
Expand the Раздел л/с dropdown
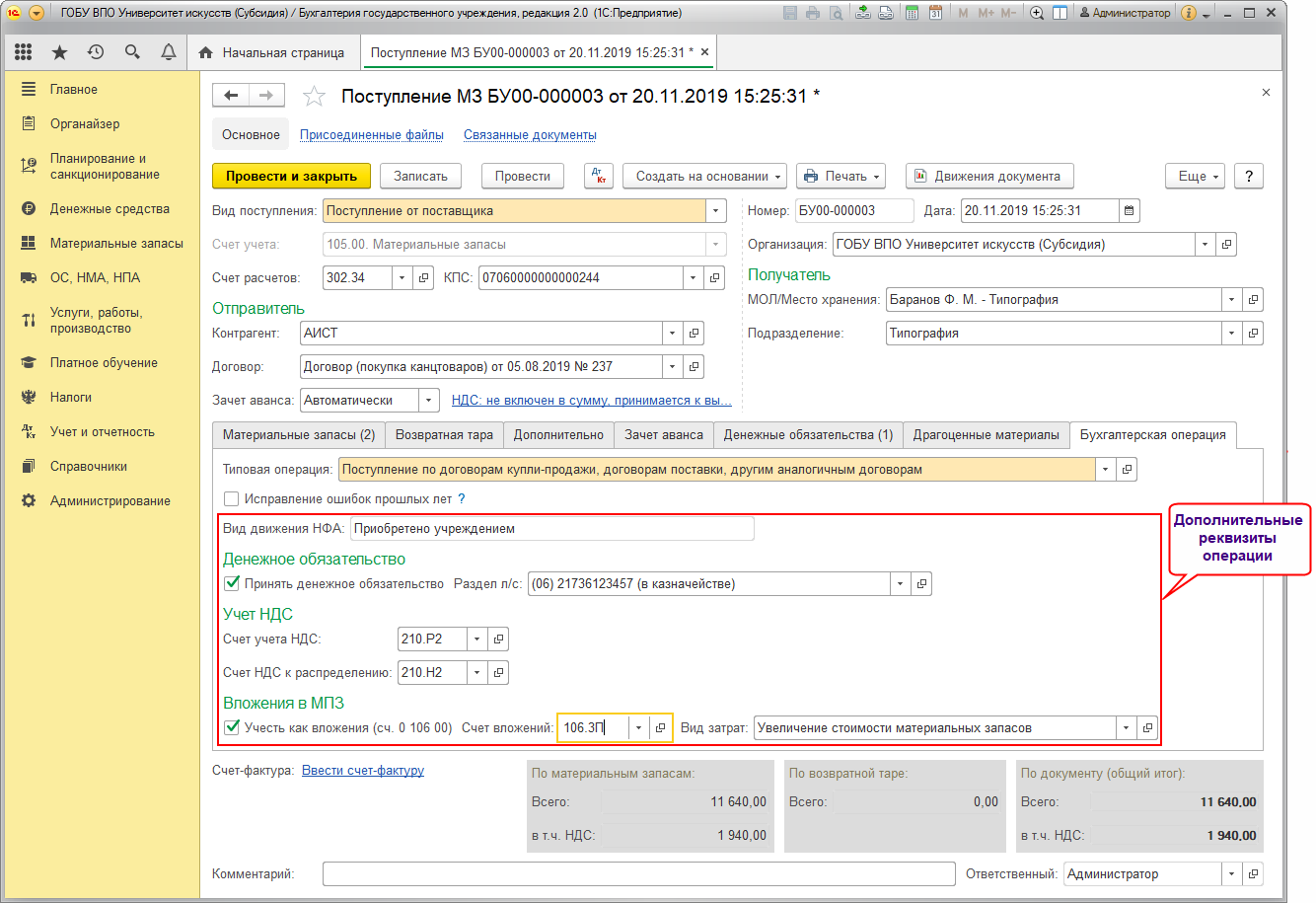[900, 583]
